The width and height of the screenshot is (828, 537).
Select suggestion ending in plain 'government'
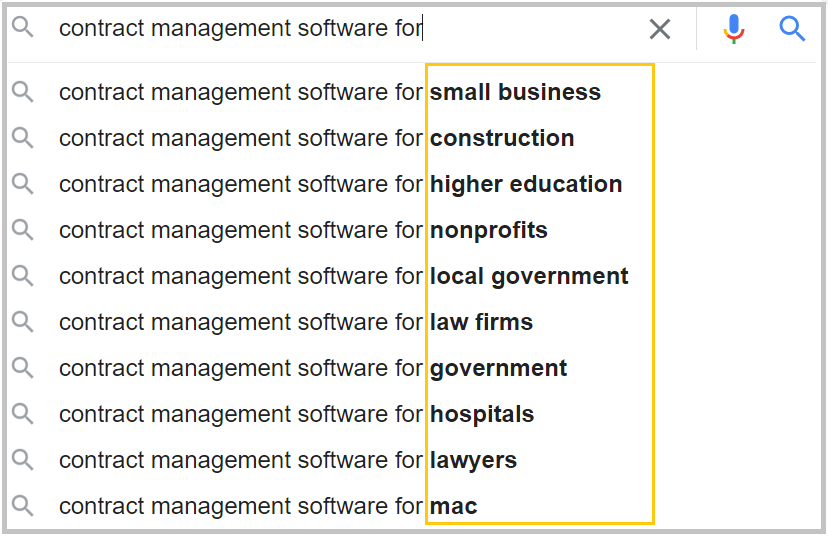313,368
